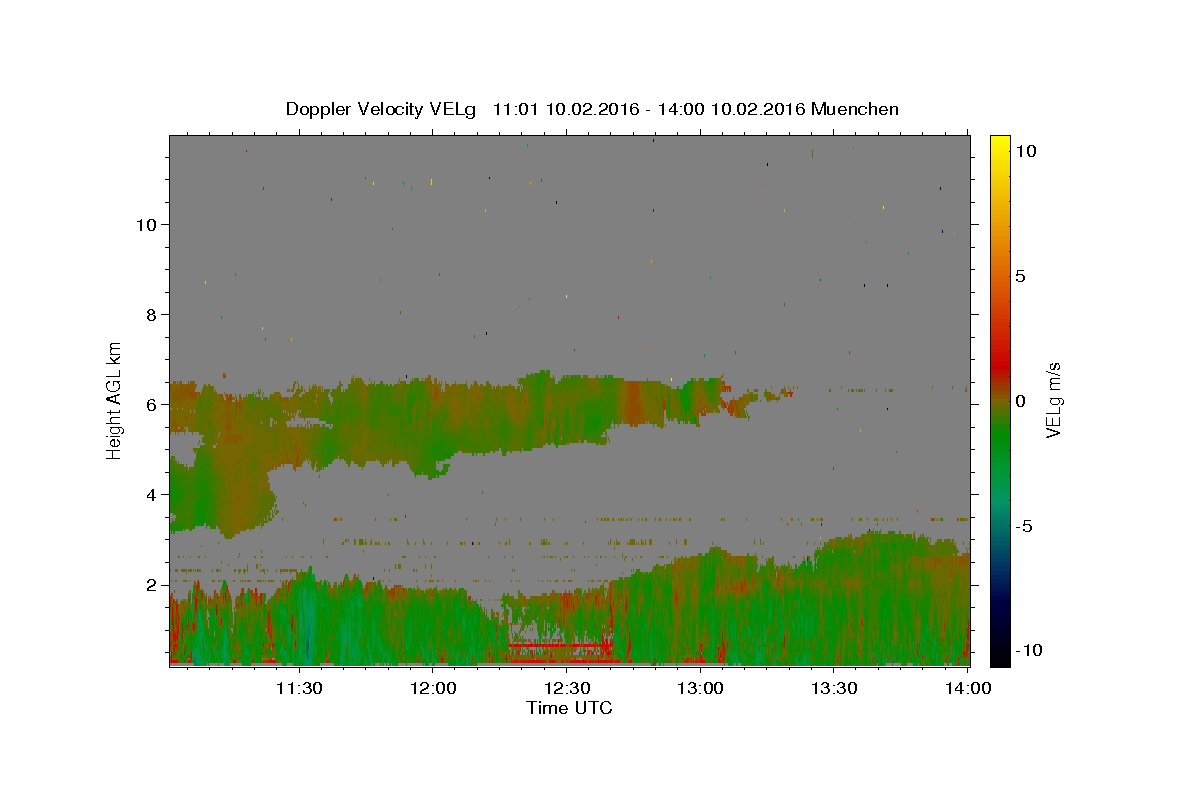The height and width of the screenshot is (800, 1200).
Task: Click the black bottom of the color bar
Action: pos(999,658)
